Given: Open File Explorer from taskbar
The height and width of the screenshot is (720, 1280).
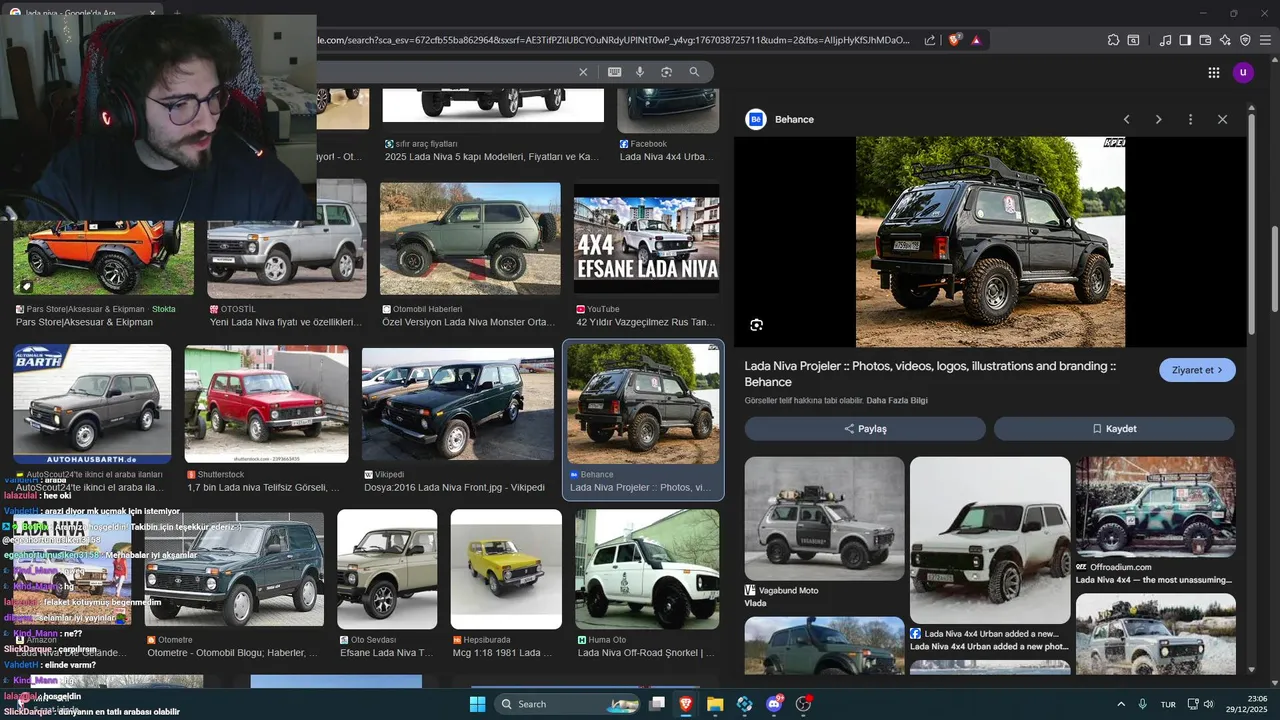Looking at the screenshot, I should coord(715,704).
